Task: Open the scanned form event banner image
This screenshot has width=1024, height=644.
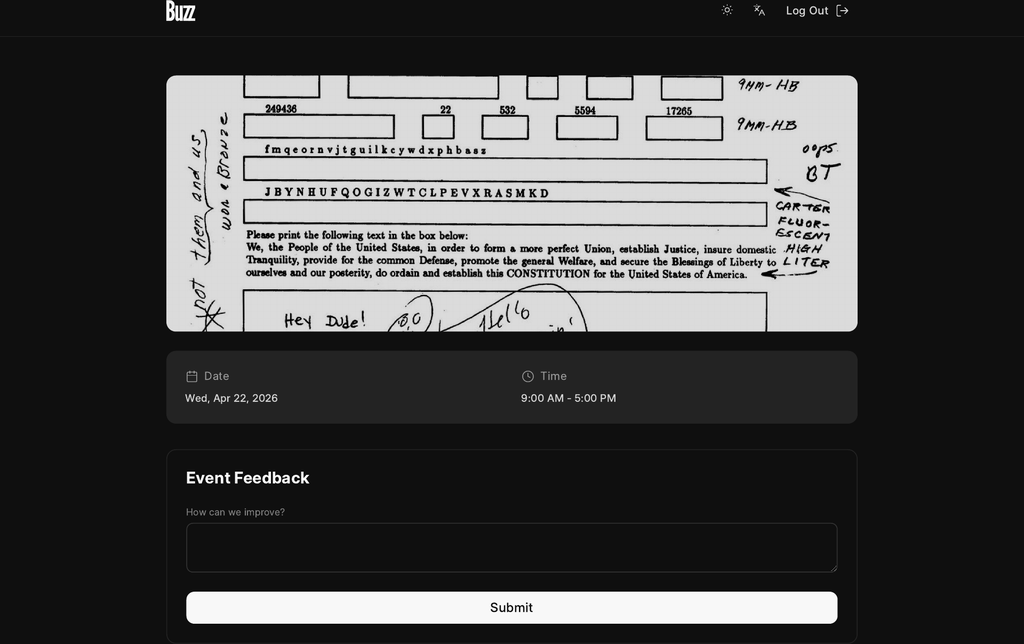Action: [511, 203]
